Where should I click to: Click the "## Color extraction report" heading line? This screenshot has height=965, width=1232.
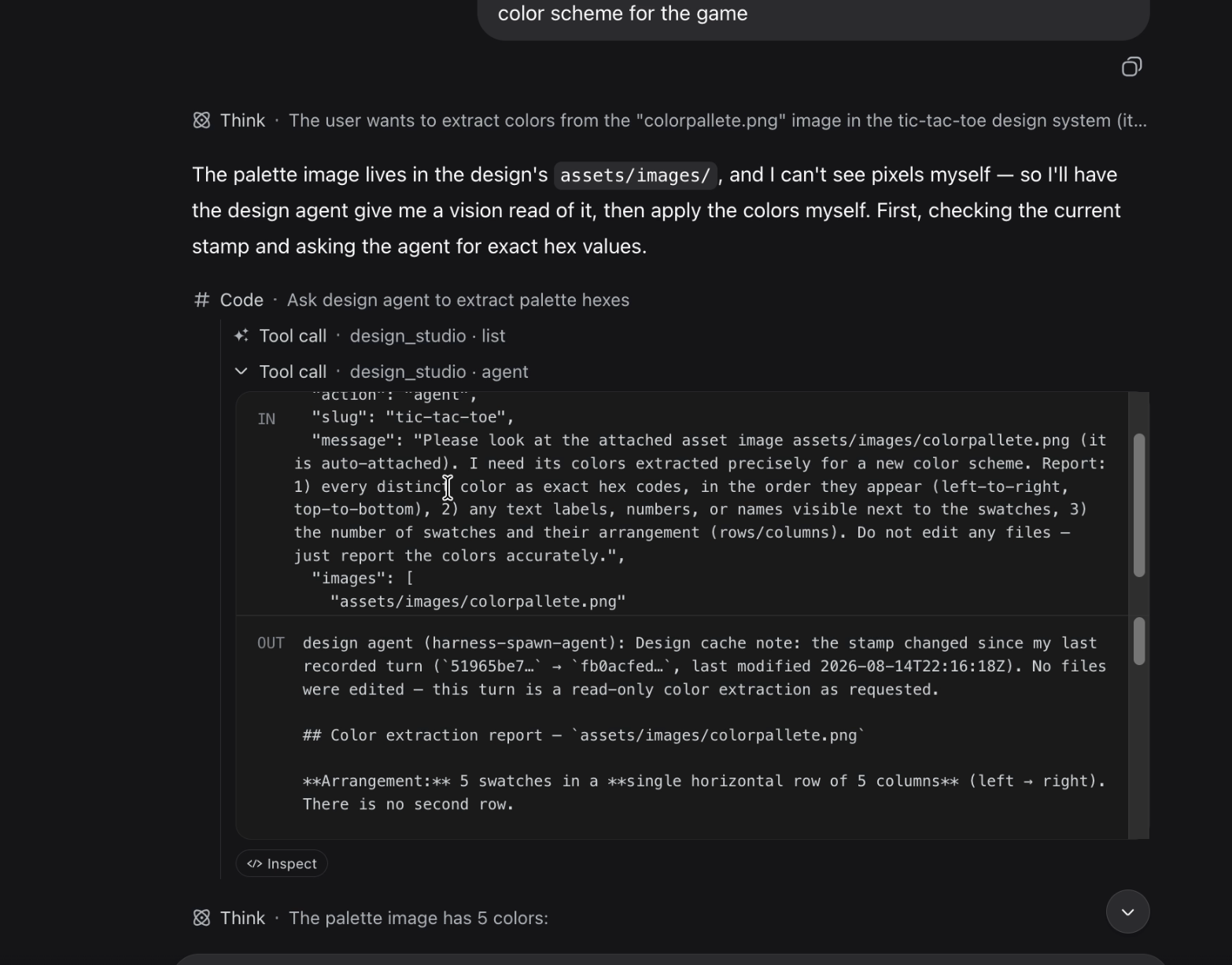point(584,735)
